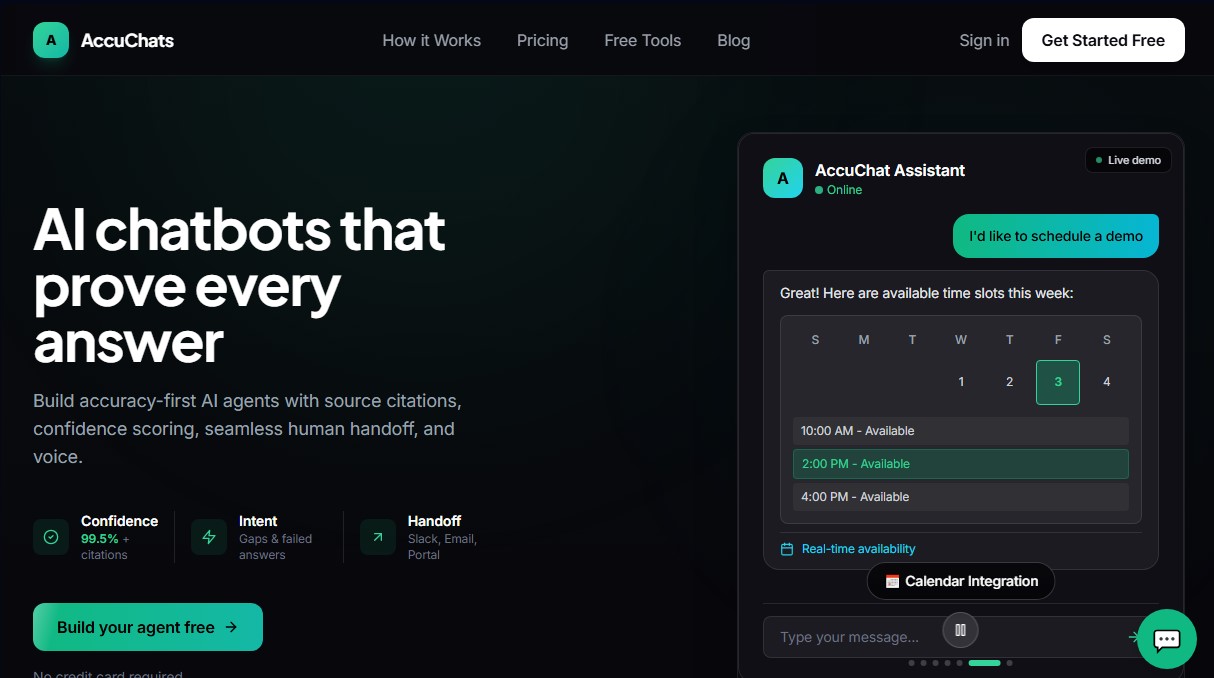Click Build your agent free button

tap(148, 627)
